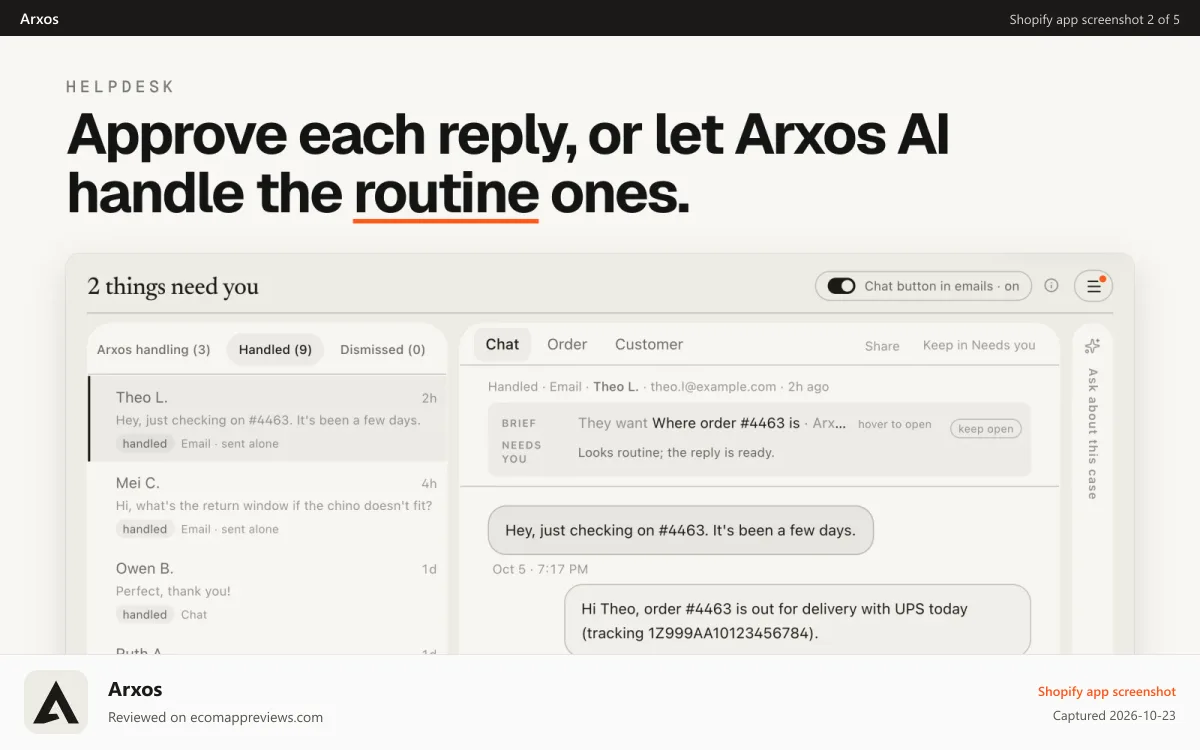Click the reply bubble with UPS tracking

[x=797, y=620]
